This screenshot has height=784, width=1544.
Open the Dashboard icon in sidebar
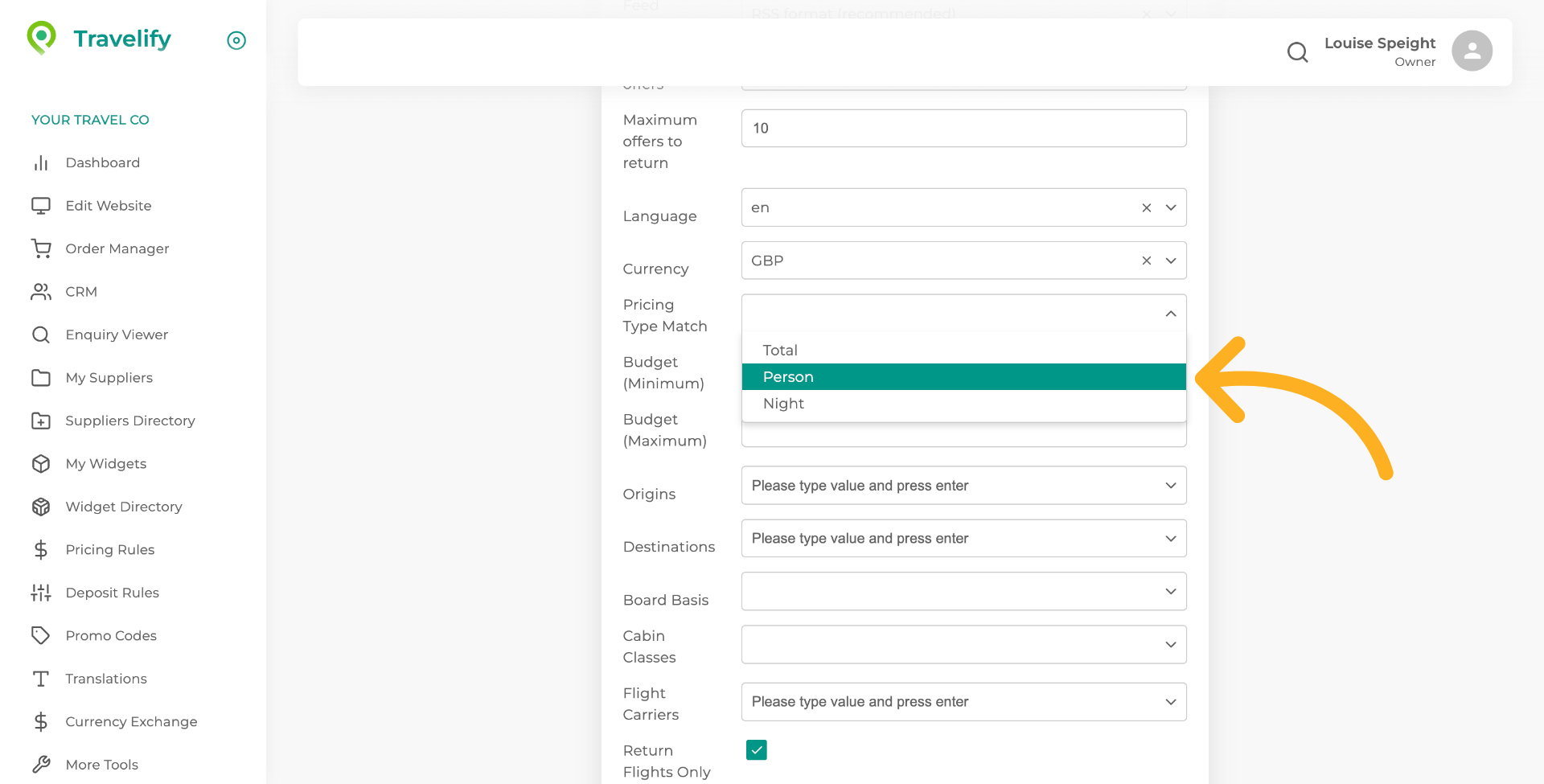pos(41,162)
